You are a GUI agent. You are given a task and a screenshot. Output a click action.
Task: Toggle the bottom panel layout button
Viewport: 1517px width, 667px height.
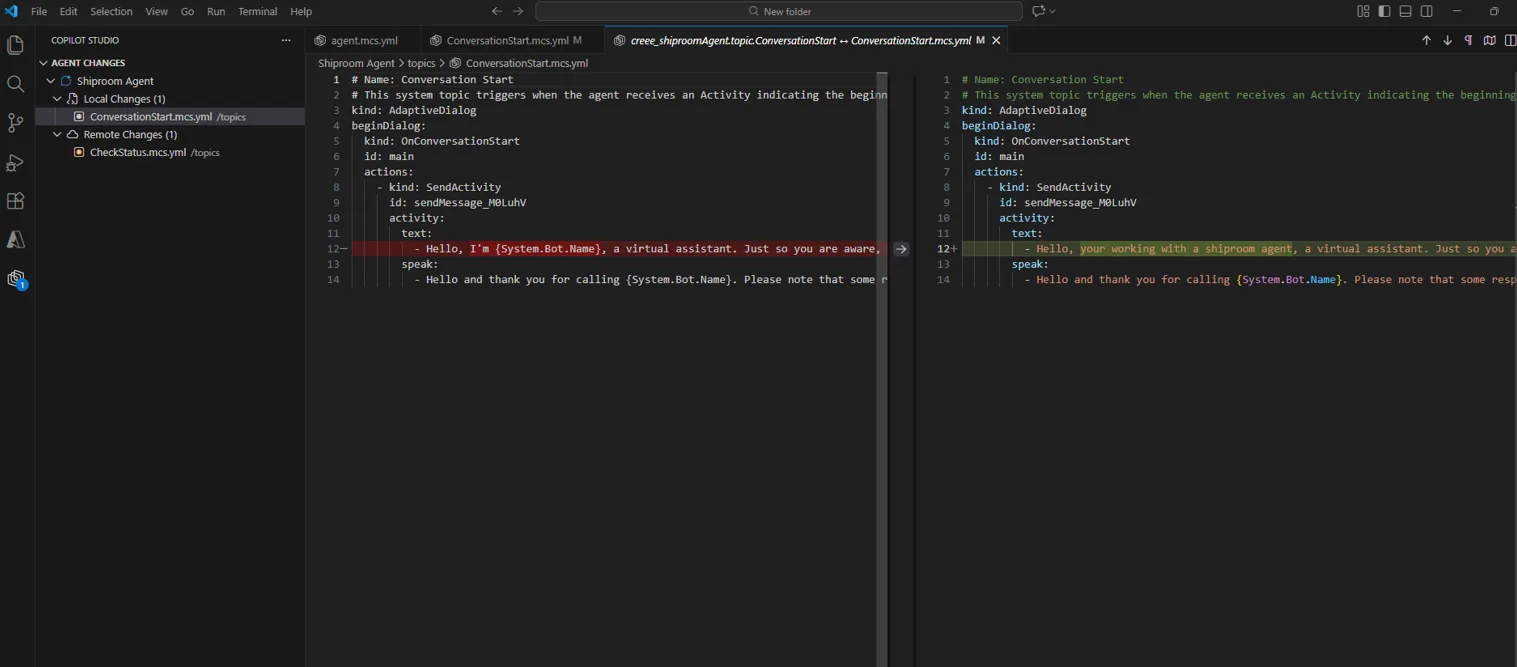tap(1405, 11)
